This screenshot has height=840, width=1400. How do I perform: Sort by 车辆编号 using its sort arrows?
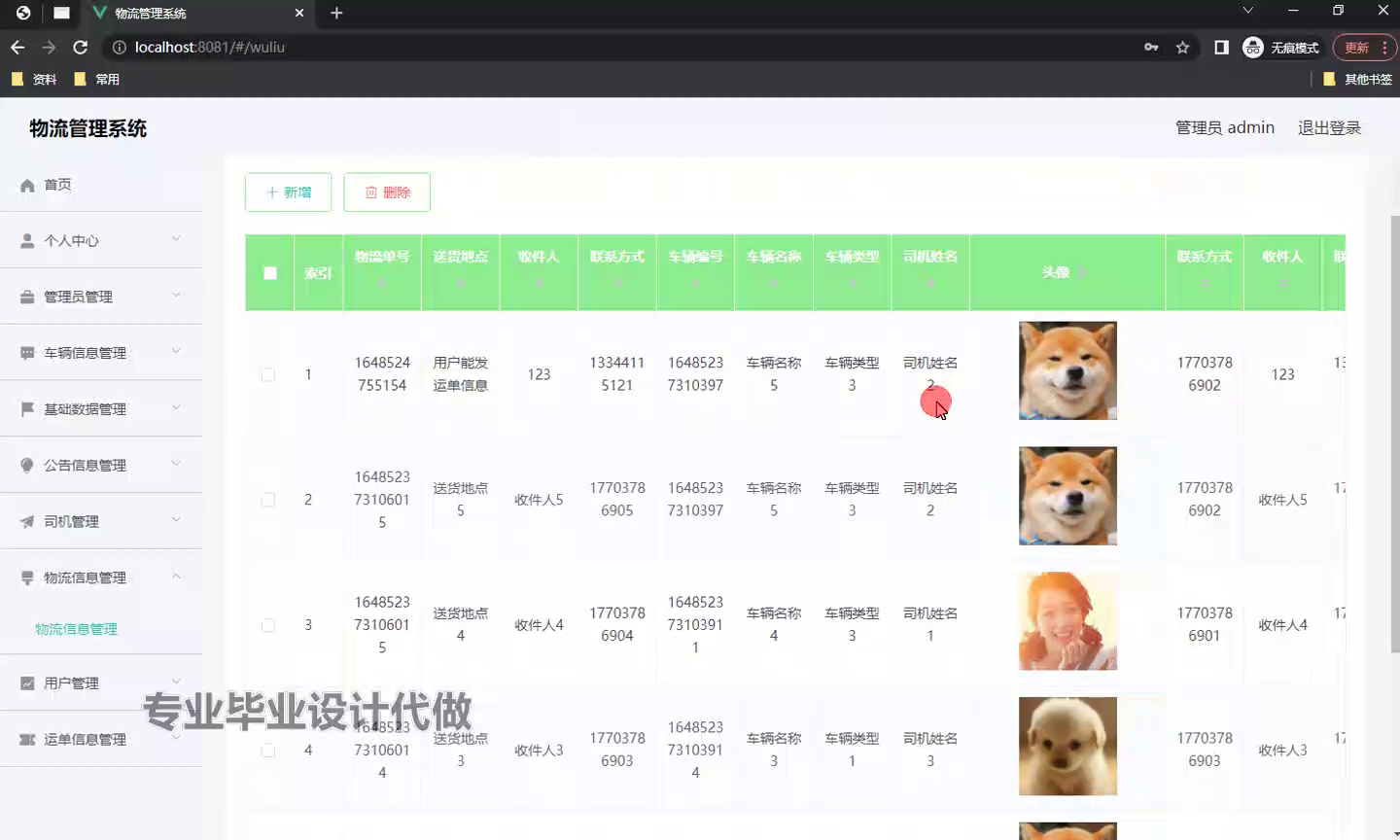click(695, 282)
